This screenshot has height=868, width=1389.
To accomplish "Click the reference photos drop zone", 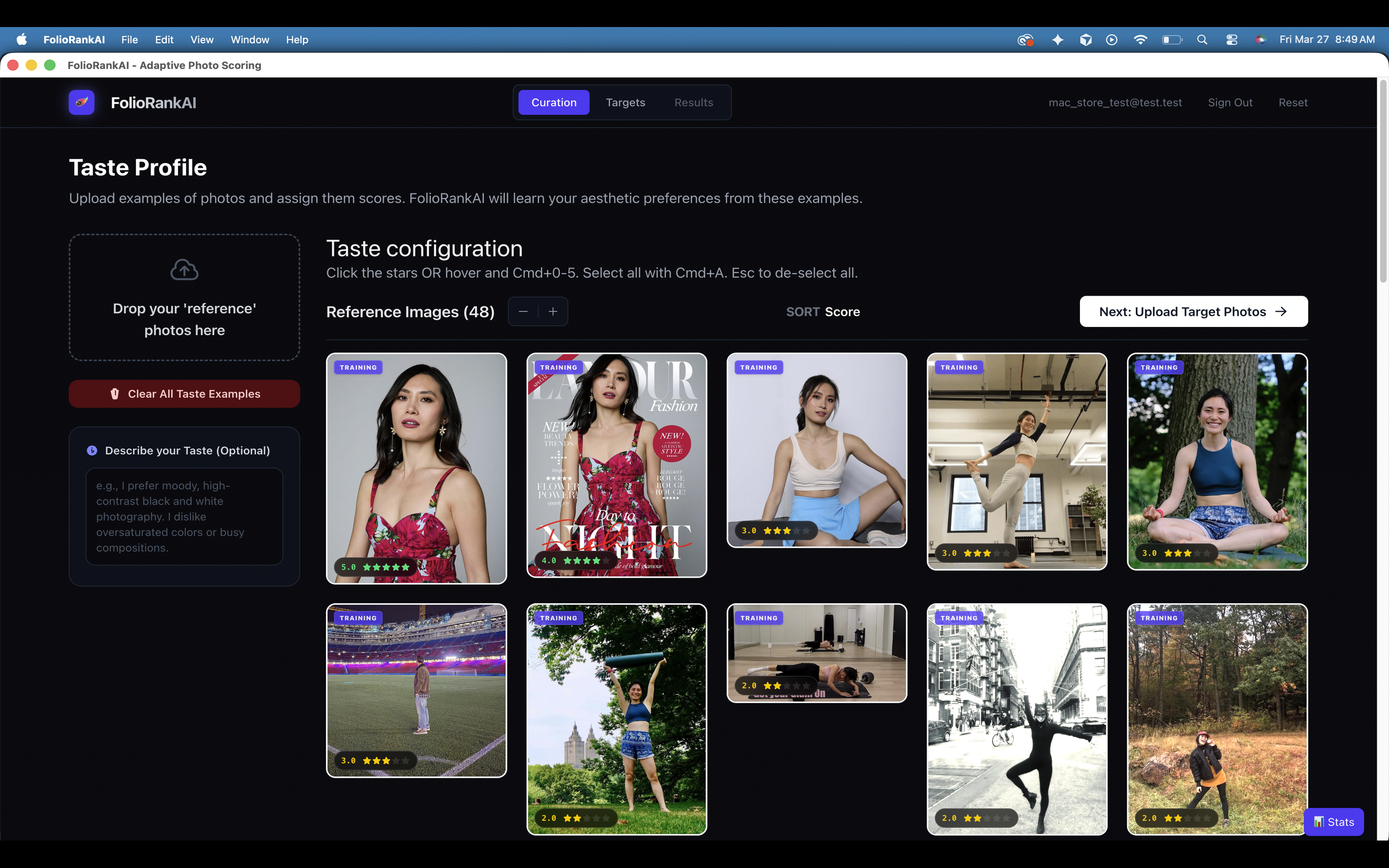I will pos(184,298).
